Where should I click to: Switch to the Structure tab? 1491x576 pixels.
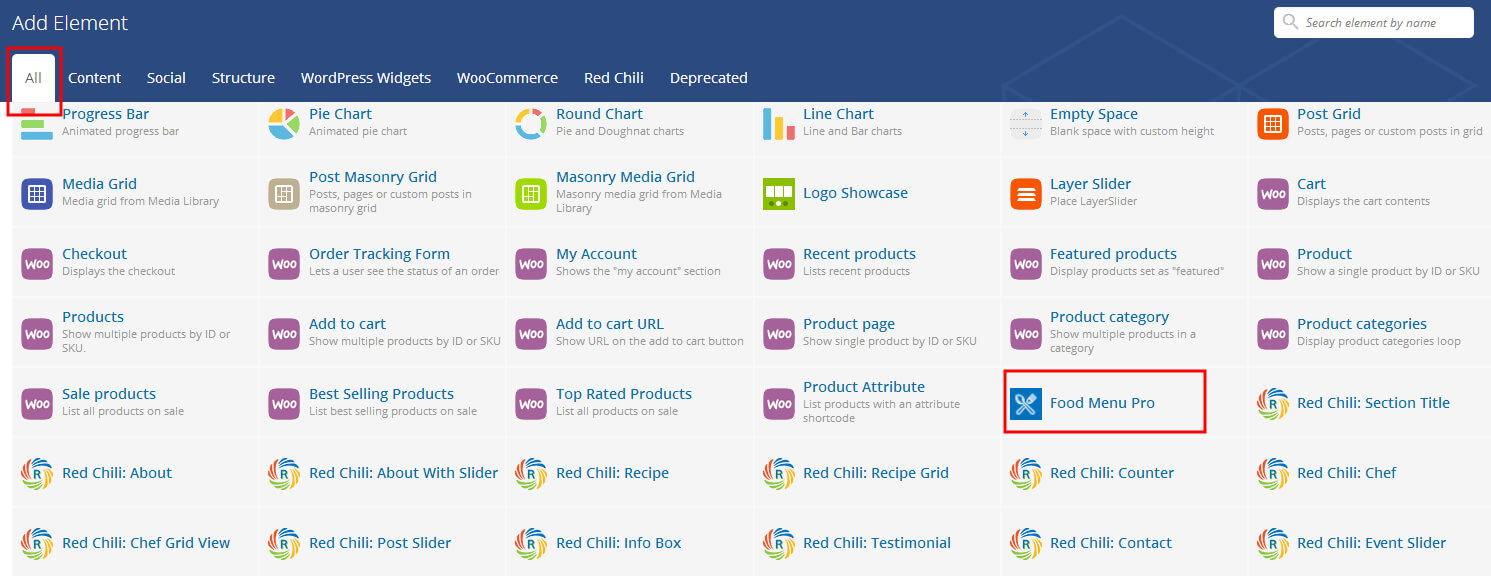[243, 78]
